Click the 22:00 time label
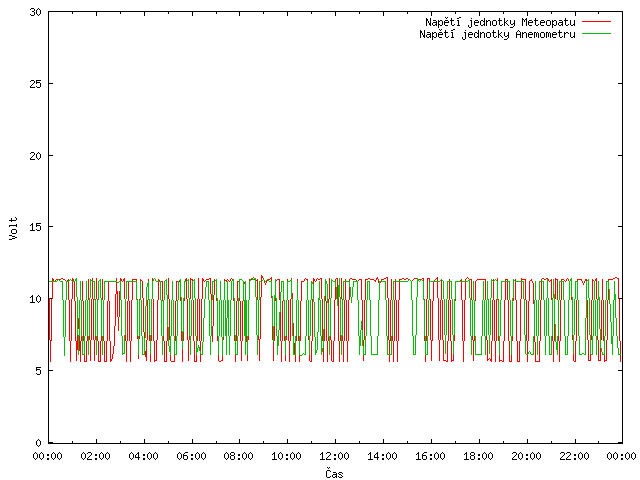 [x=574, y=456]
